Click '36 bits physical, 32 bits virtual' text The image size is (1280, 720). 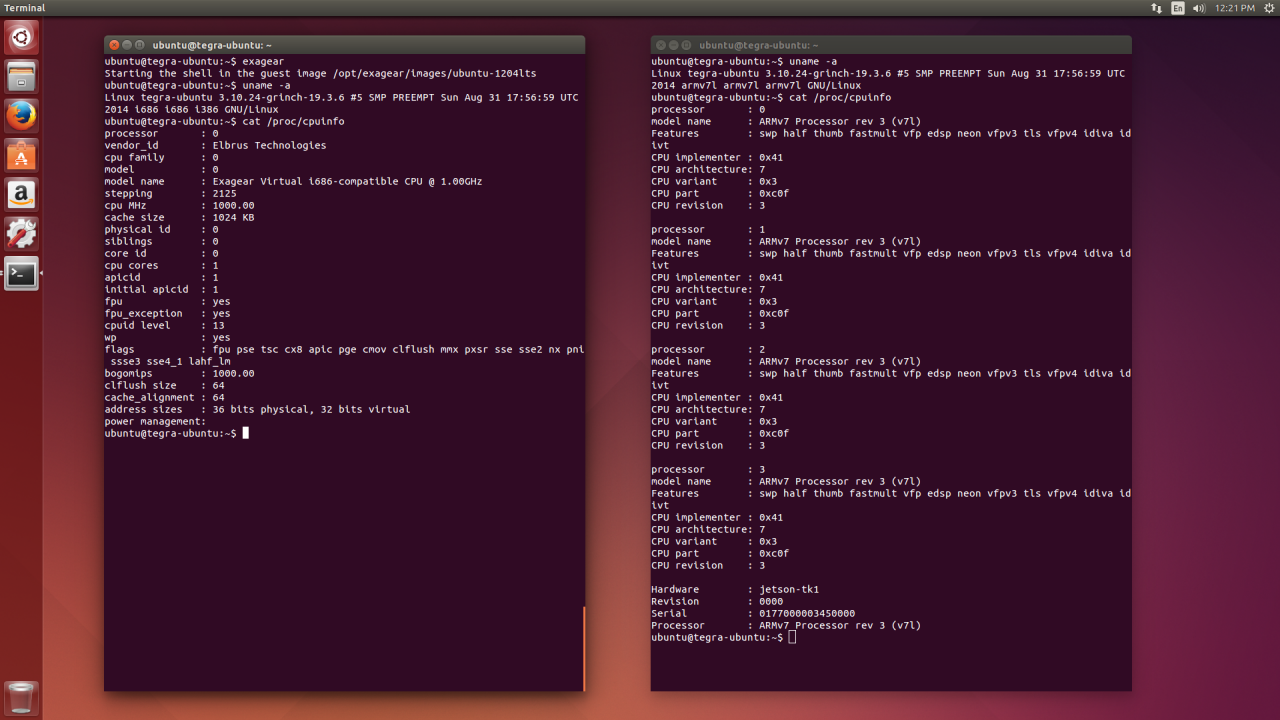click(x=312, y=409)
